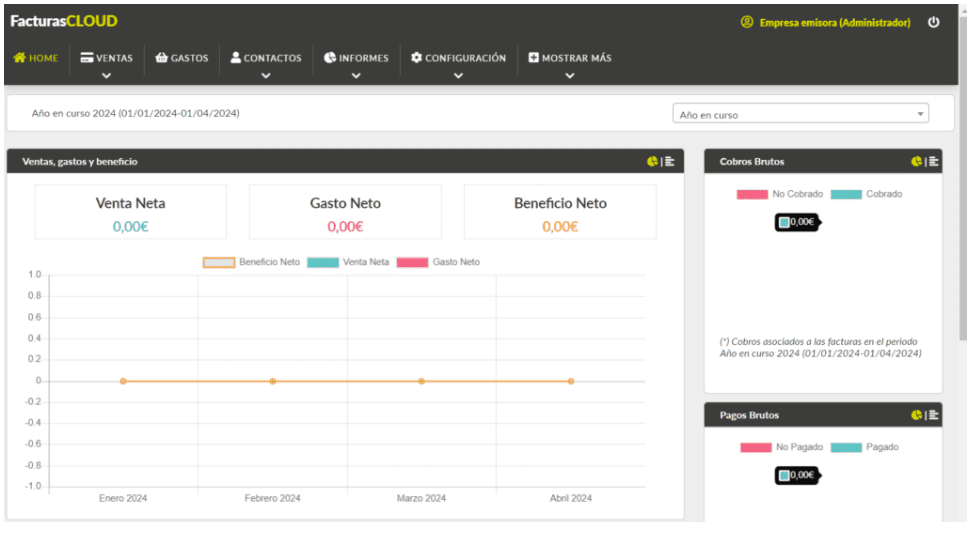Toggle the Pagado legend item
Image resolution: width=971 pixels, height=537 pixels.
coord(864,447)
